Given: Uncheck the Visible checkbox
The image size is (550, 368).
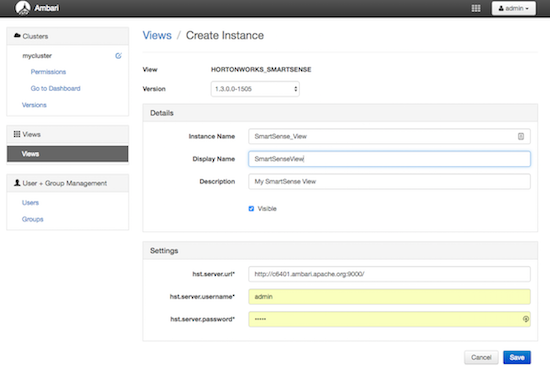Looking at the screenshot, I should click(251, 209).
